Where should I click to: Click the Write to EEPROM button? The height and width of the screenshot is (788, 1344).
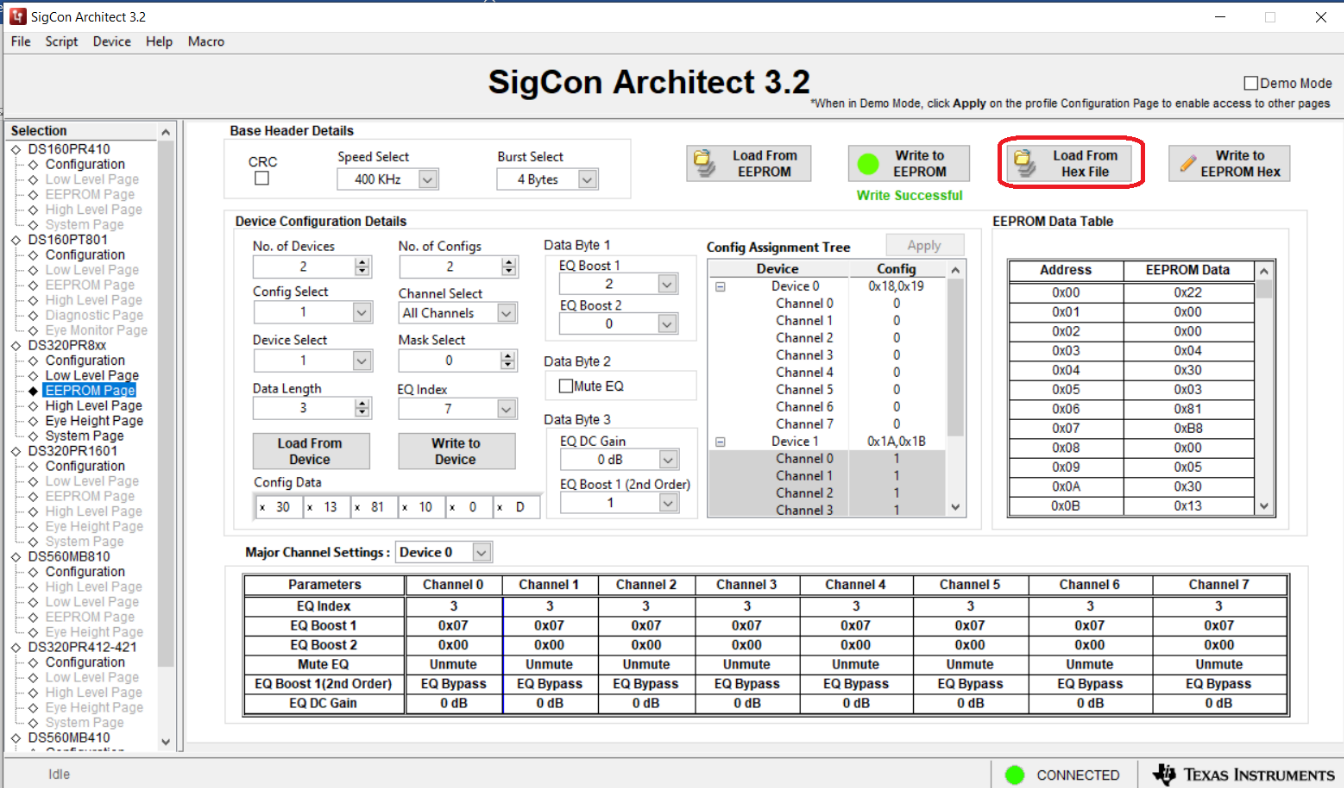coord(910,163)
